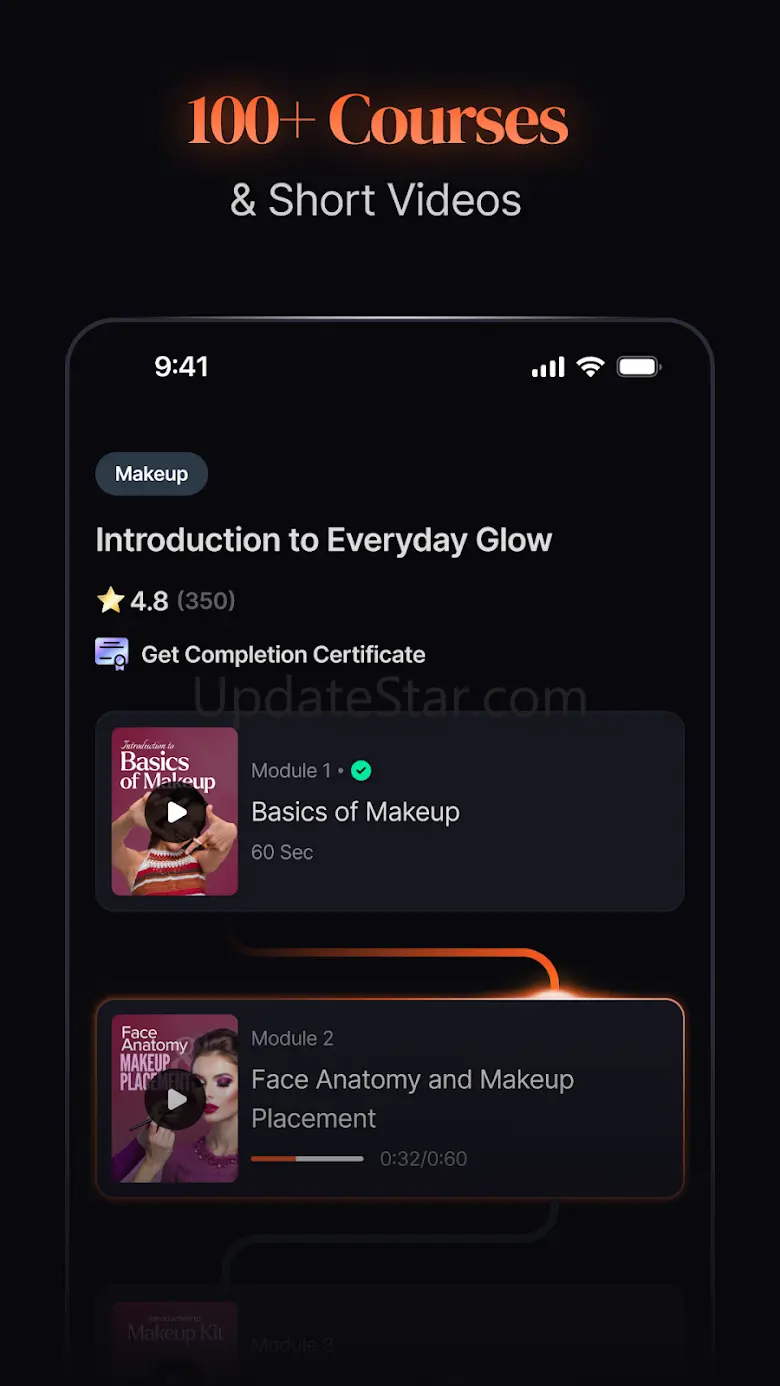Click the Face Anatomy thumbnail image

(x=175, y=1098)
